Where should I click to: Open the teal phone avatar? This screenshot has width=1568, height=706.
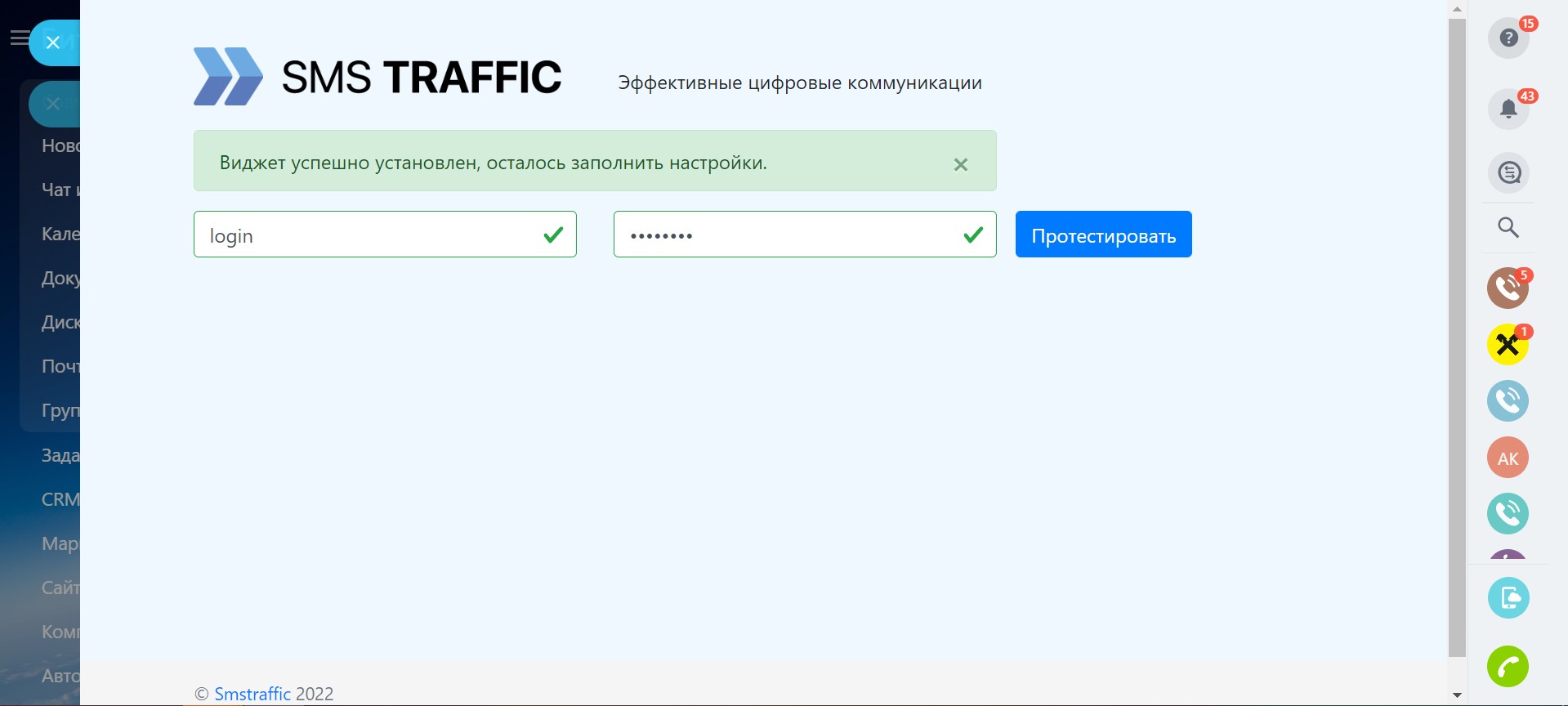(1508, 514)
